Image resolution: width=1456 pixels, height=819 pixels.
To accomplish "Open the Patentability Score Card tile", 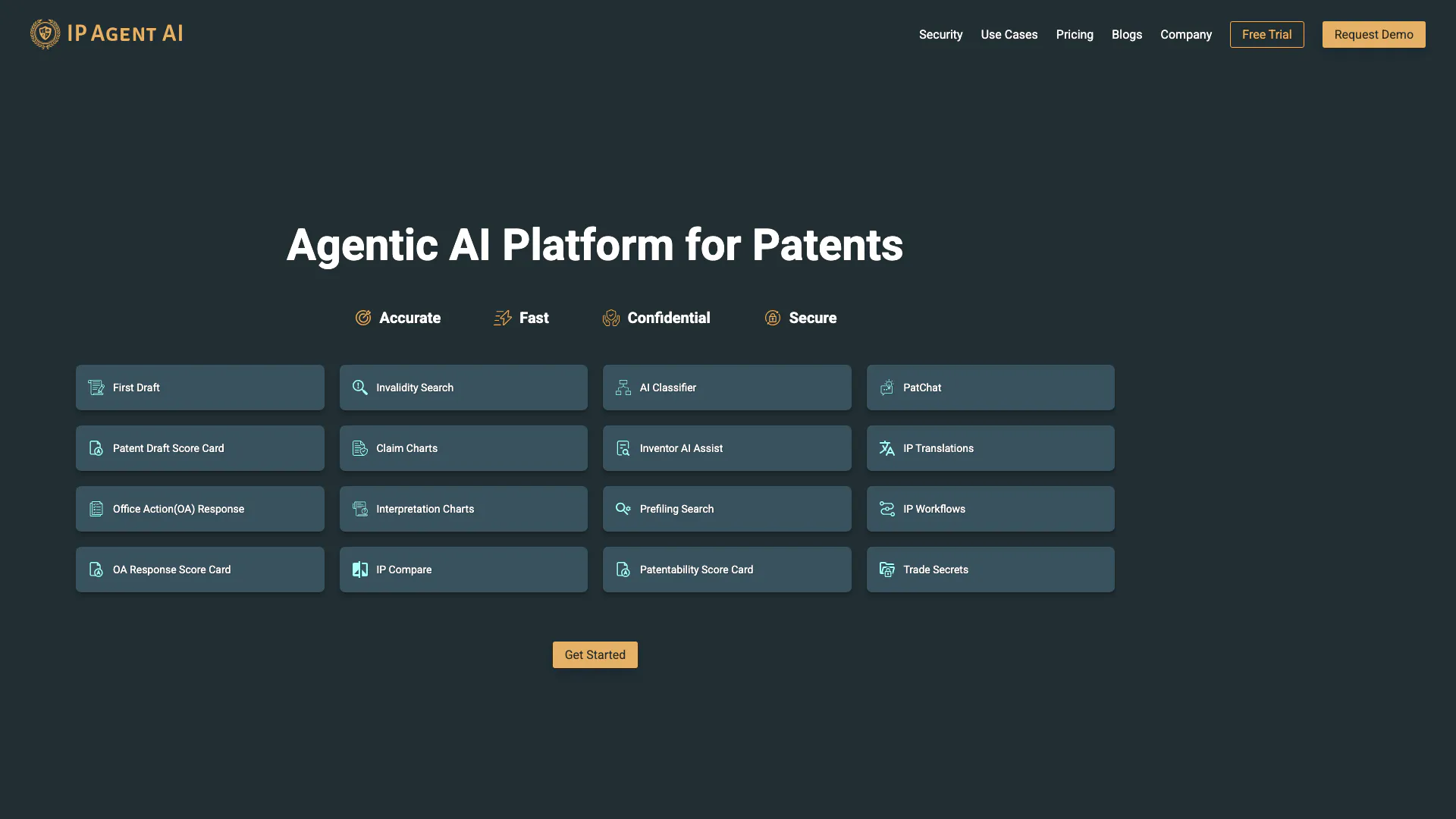I will pyautogui.click(x=726, y=570).
